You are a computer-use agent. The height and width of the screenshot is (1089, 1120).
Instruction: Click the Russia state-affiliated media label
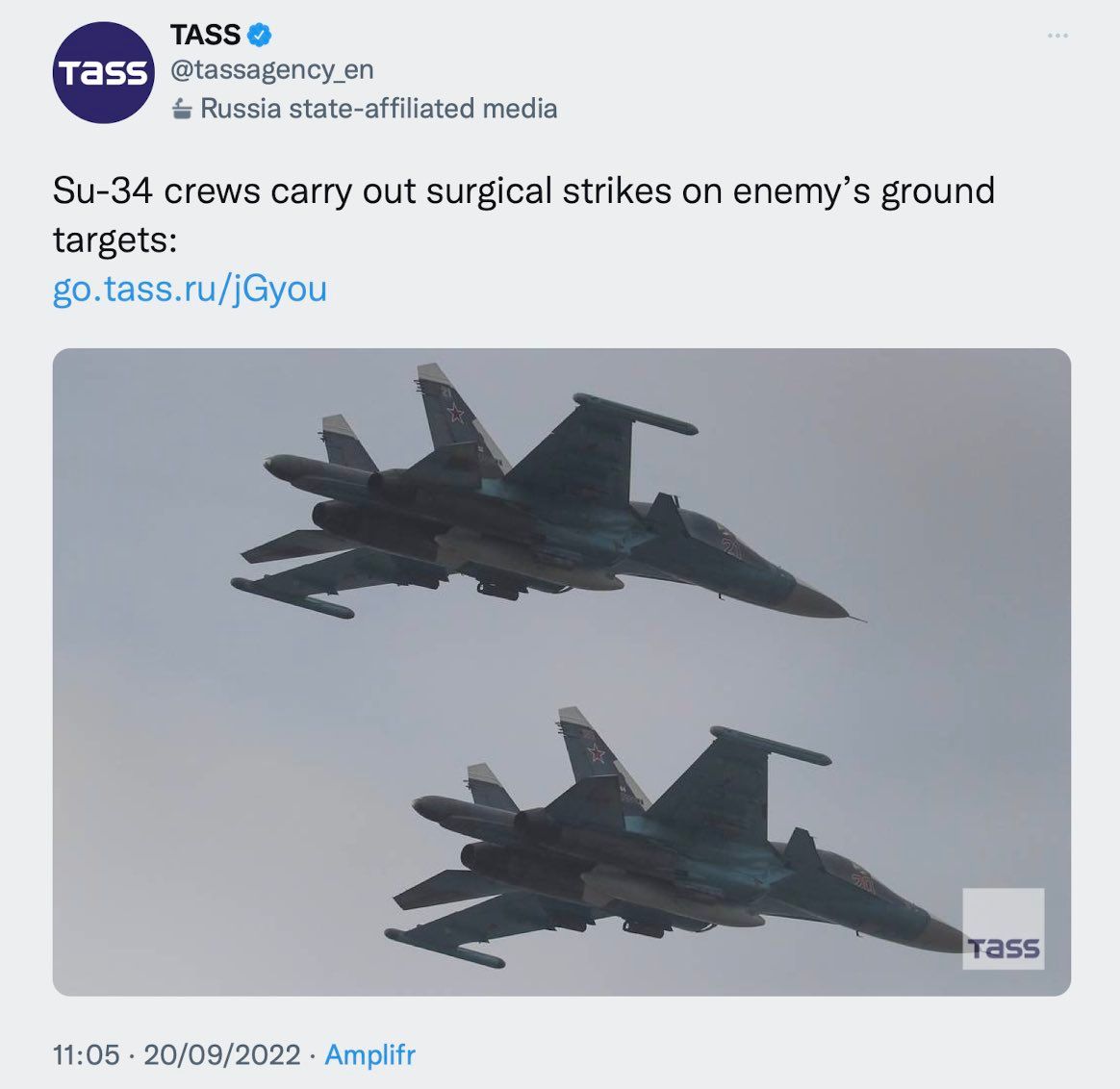coord(378,109)
